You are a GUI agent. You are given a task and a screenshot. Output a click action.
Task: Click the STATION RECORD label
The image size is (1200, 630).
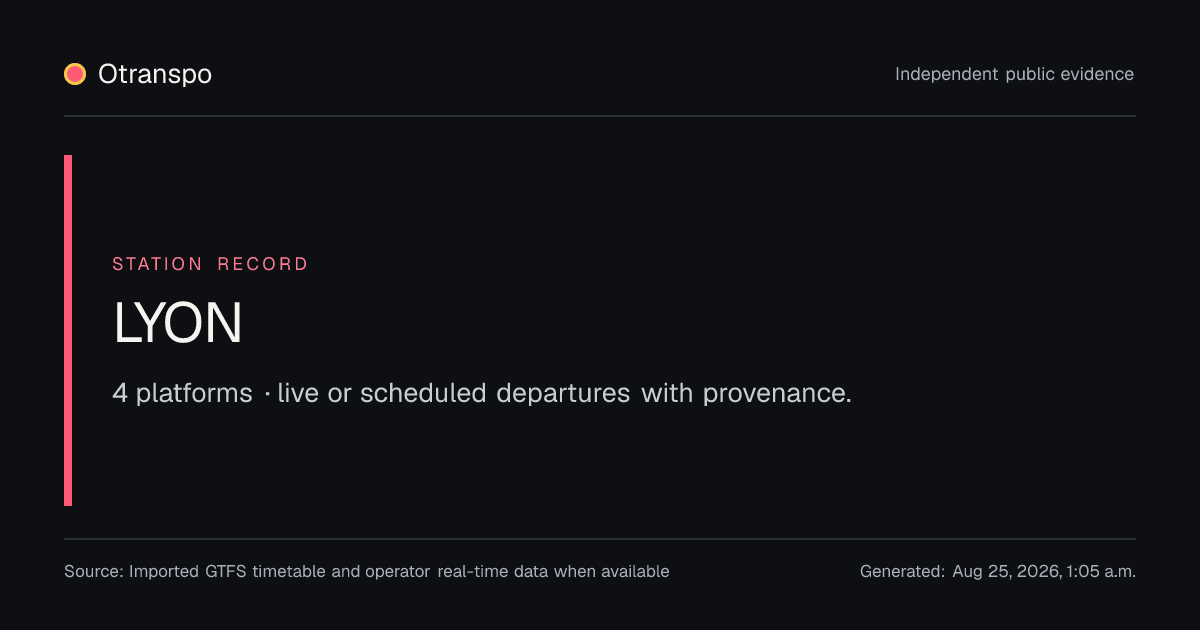[x=210, y=264]
